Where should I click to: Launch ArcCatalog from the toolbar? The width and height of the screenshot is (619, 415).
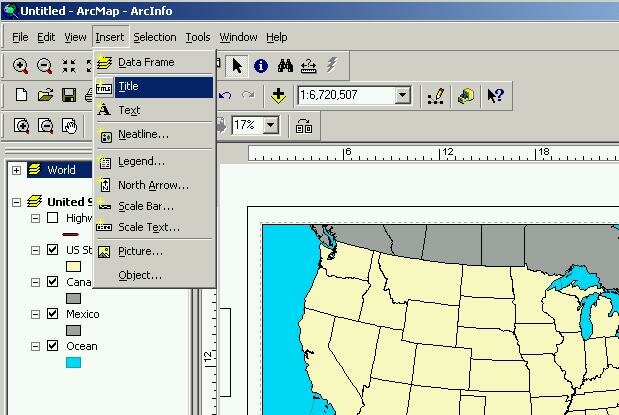pyautogui.click(x=466, y=96)
